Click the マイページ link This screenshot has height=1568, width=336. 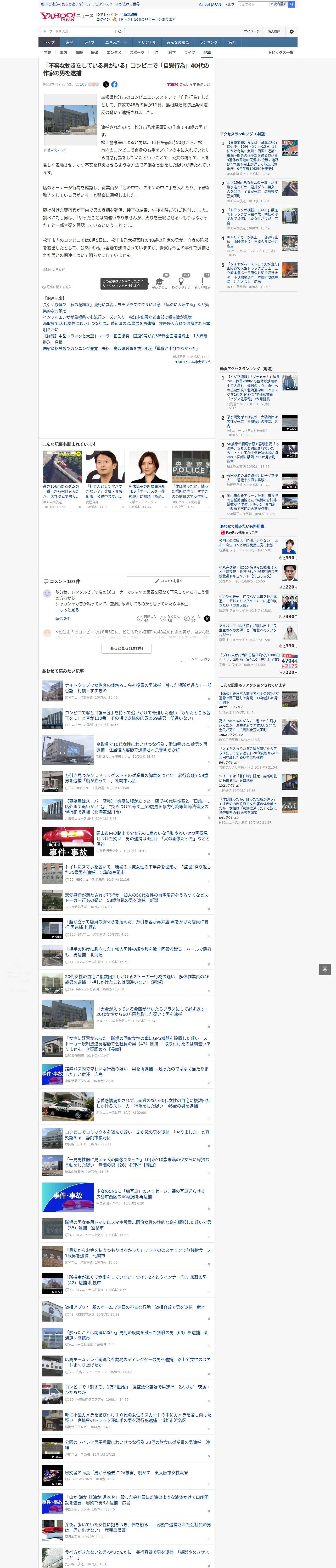tap(251, 31)
